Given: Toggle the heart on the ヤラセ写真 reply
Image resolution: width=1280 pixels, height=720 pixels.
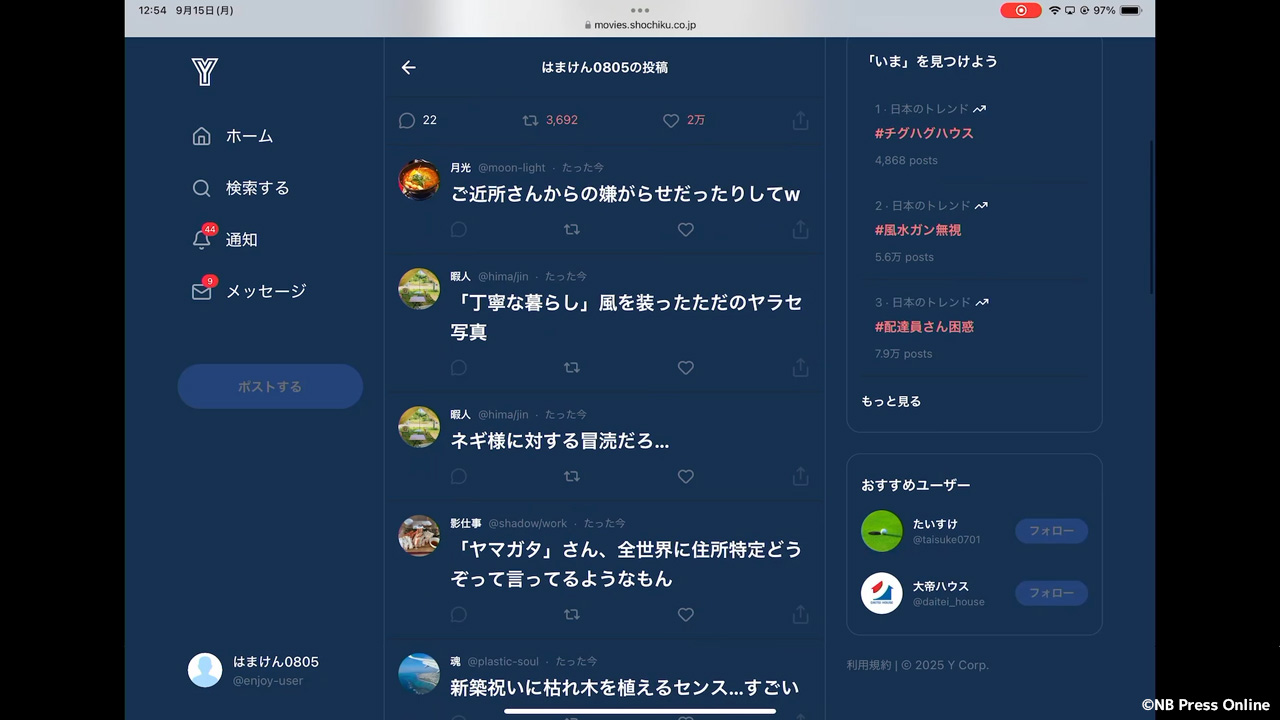Looking at the screenshot, I should [685, 368].
